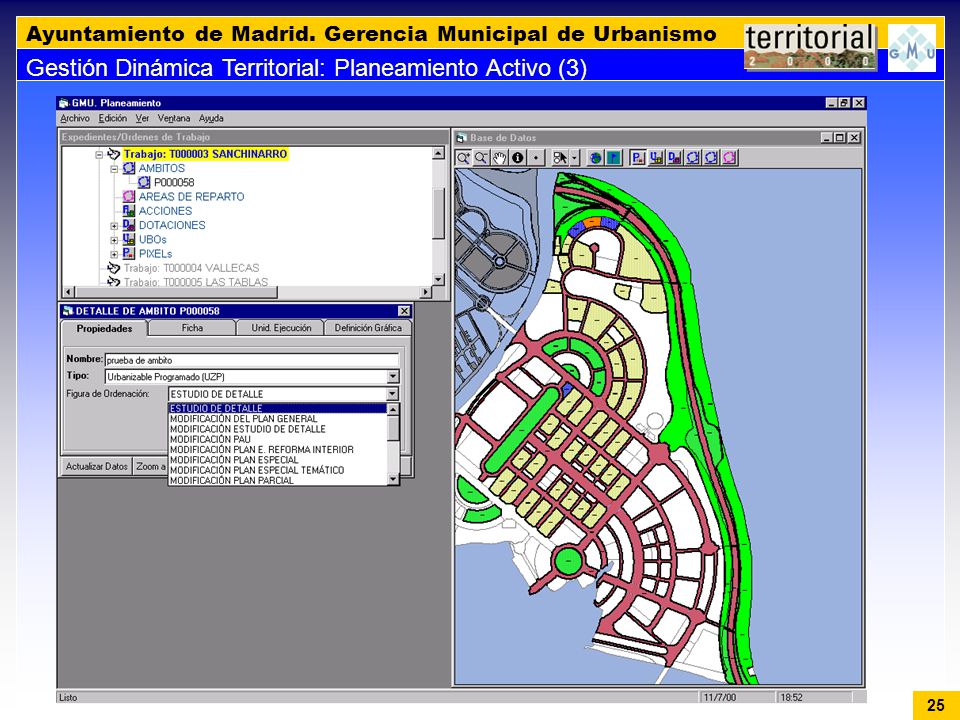The image size is (960, 720).
Task: Click the UBOs tree icon
Action: pyautogui.click(x=129, y=239)
